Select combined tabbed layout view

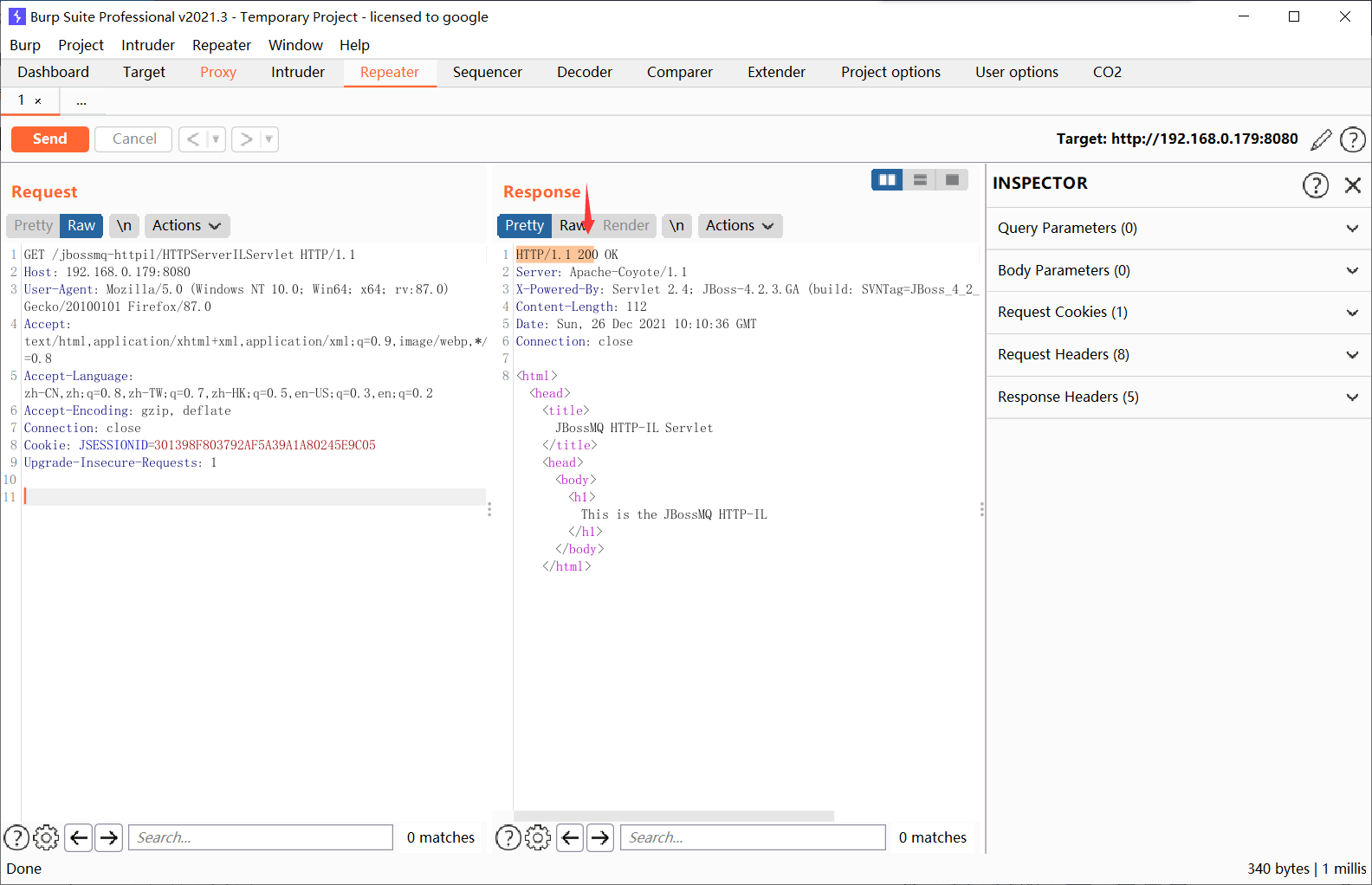click(952, 179)
